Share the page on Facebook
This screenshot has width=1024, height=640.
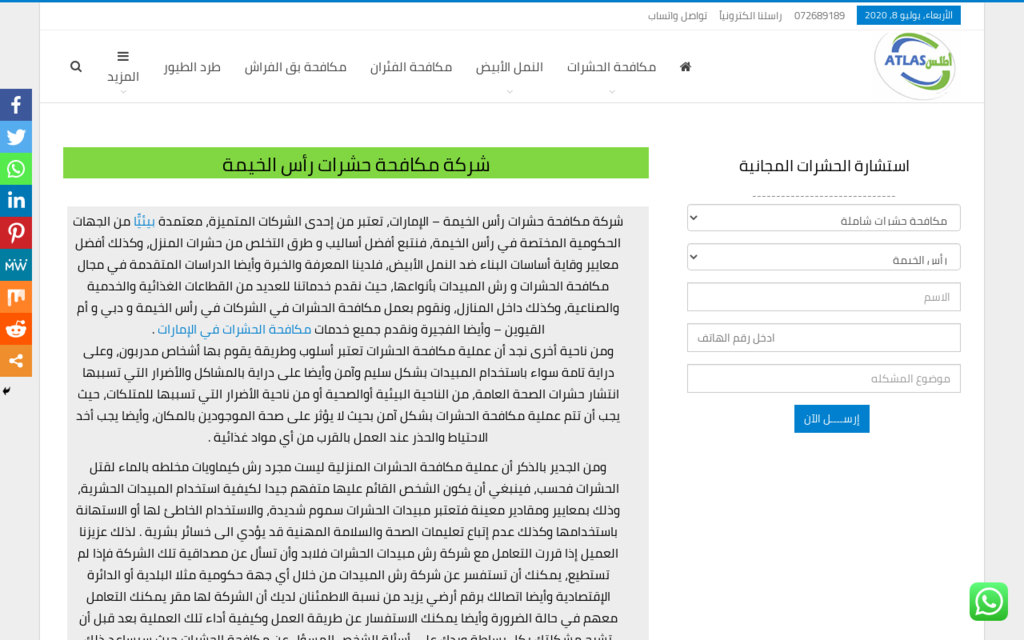[16, 104]
